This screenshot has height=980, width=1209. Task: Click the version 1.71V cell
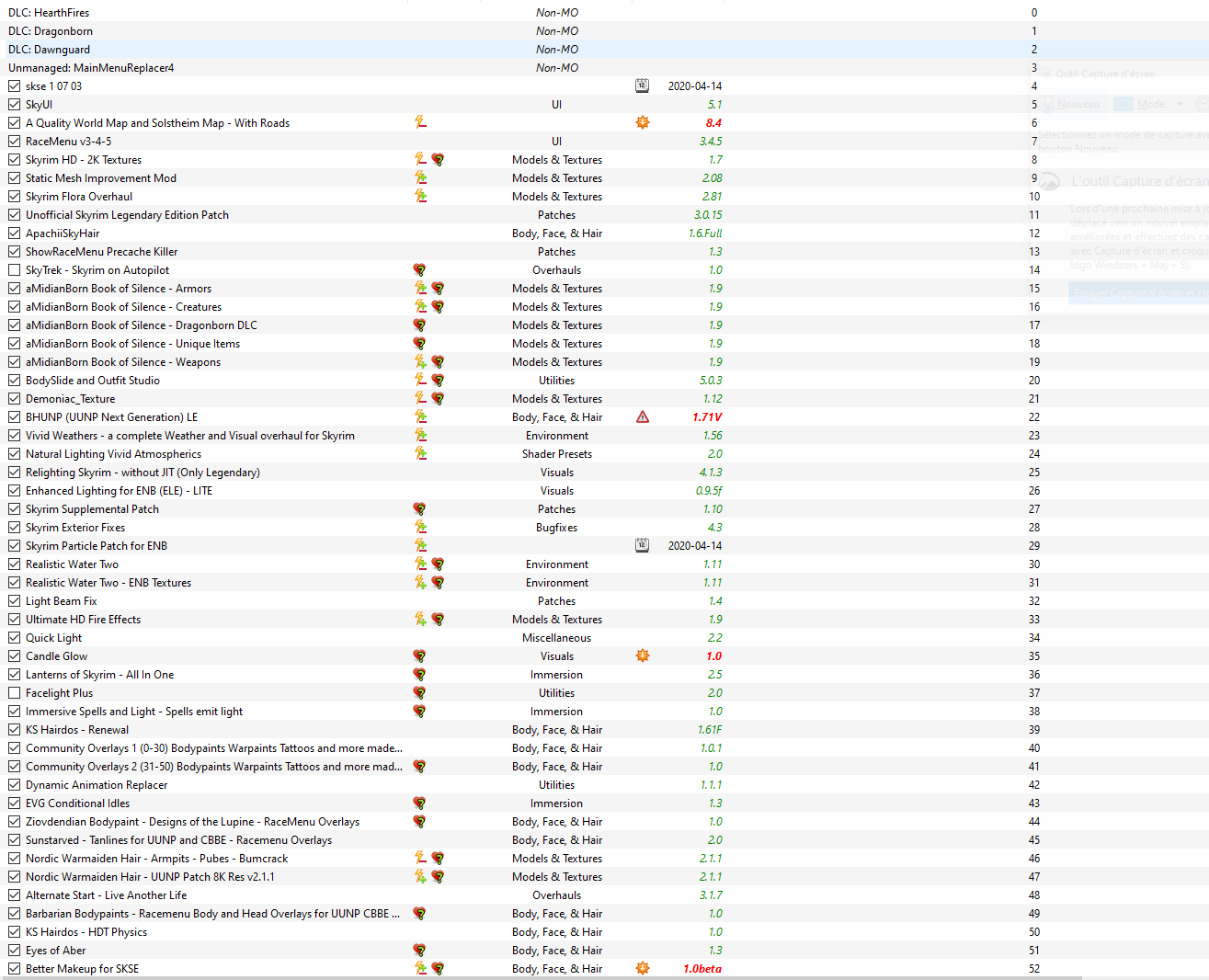[707, 416]
